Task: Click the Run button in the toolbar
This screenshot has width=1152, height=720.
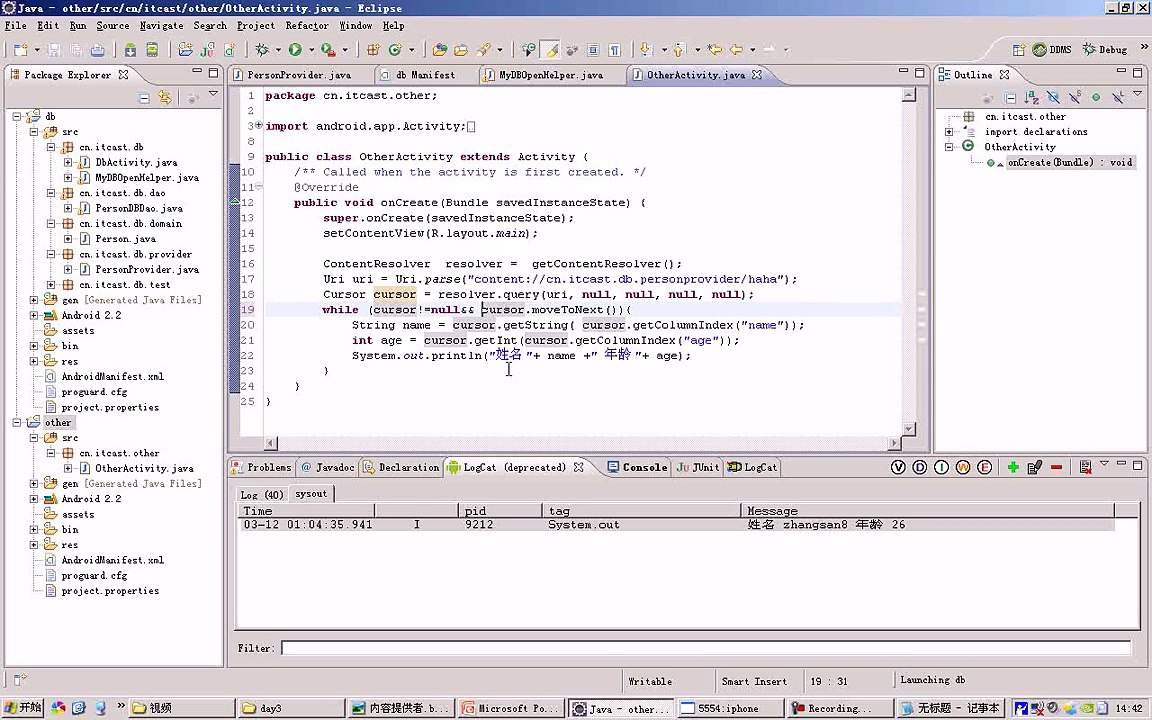Action: coord(295,49)
